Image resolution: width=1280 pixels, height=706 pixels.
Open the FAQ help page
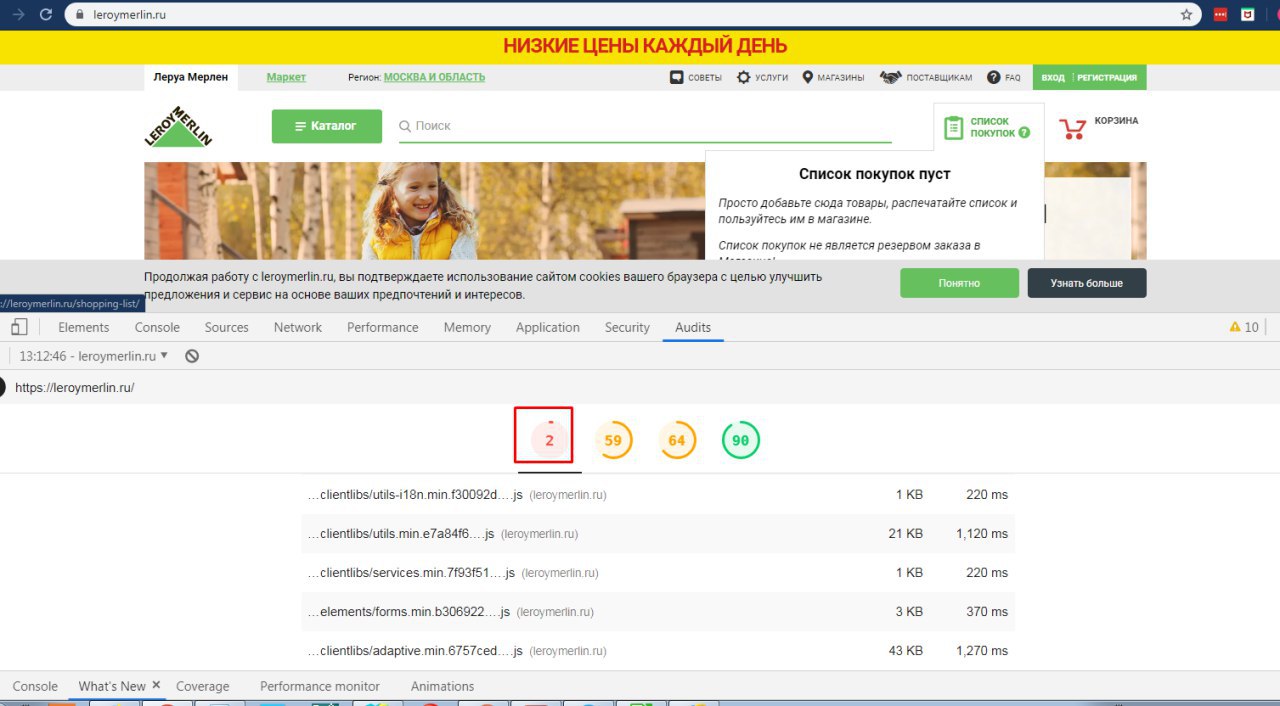[1004, 77]
